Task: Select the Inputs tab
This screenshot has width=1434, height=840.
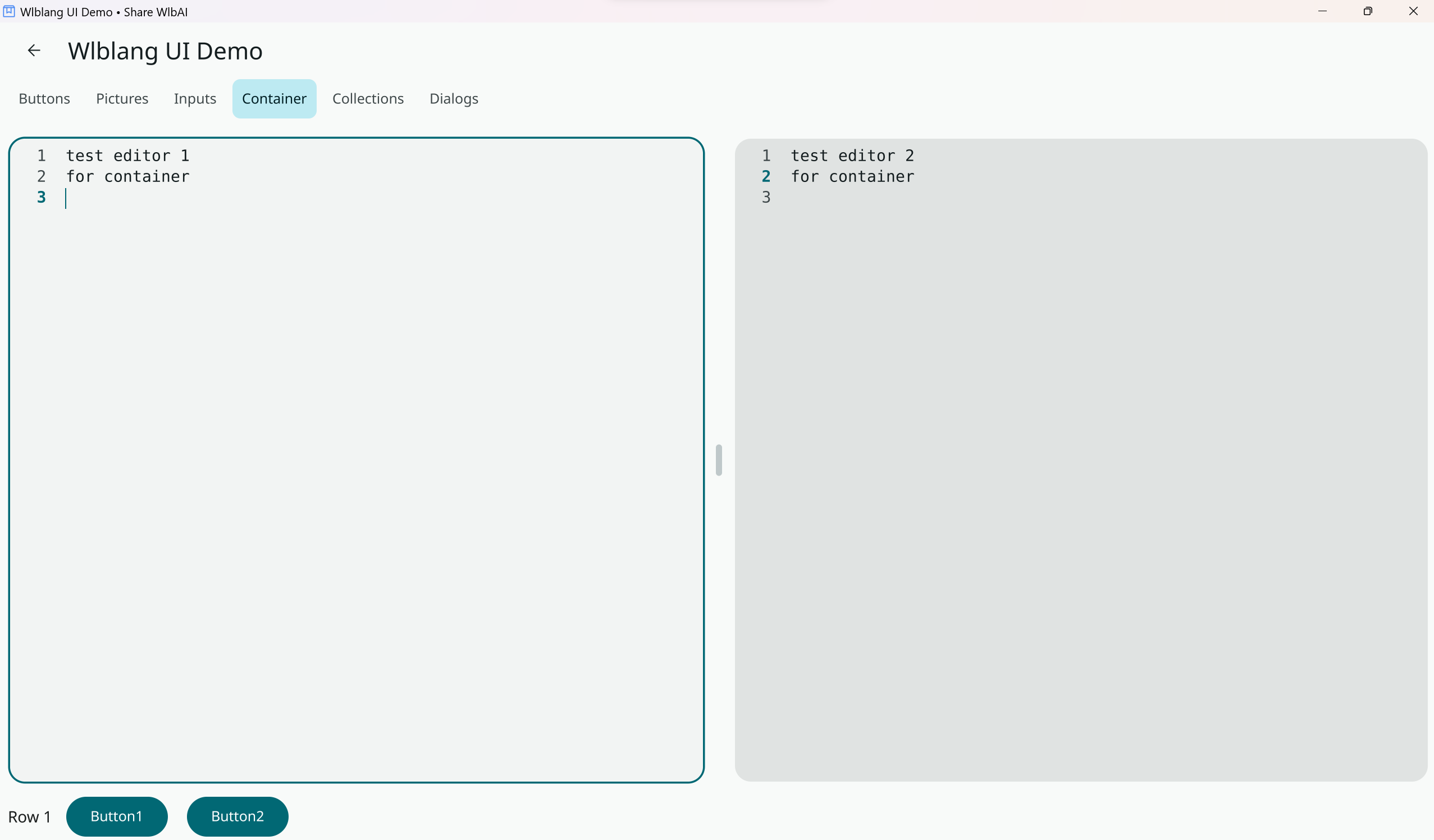Action: tap(195, 98)
